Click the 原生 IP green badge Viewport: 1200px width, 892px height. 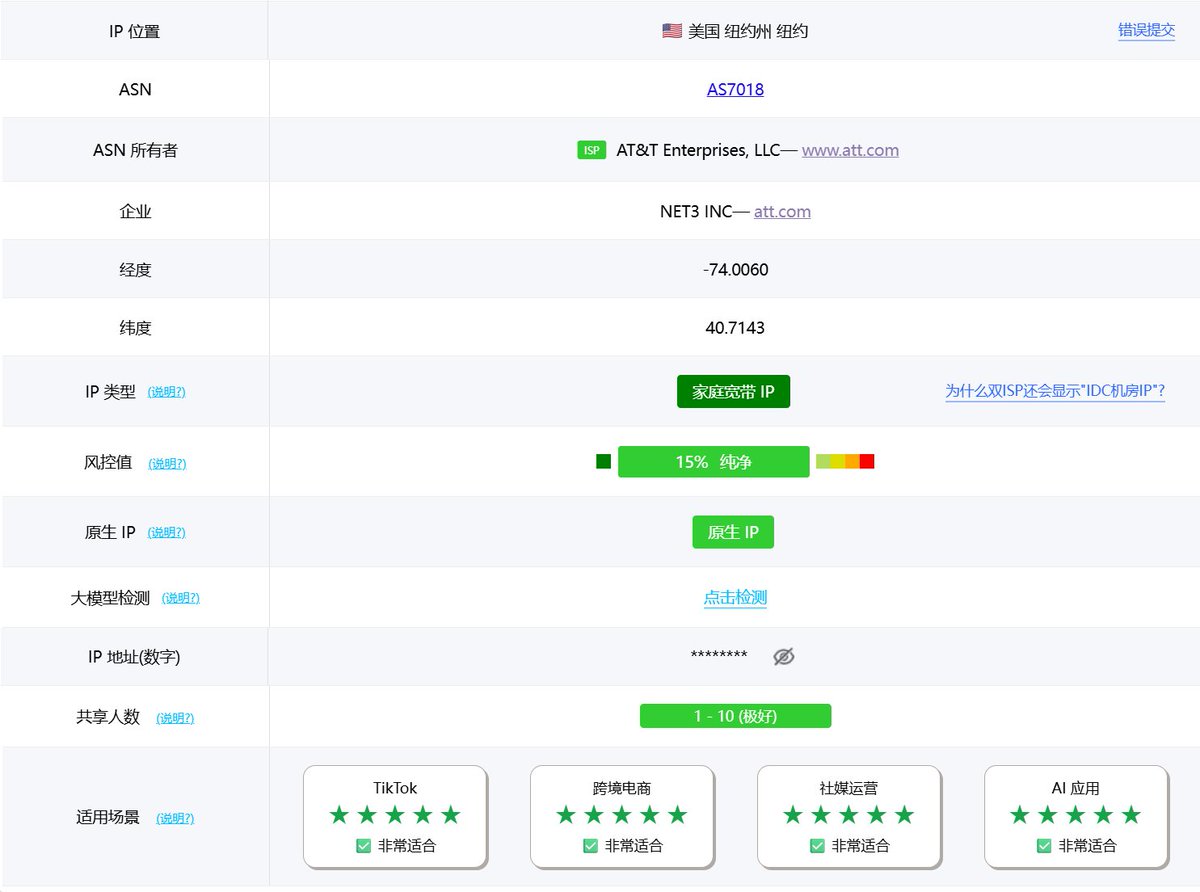(733, 532)
